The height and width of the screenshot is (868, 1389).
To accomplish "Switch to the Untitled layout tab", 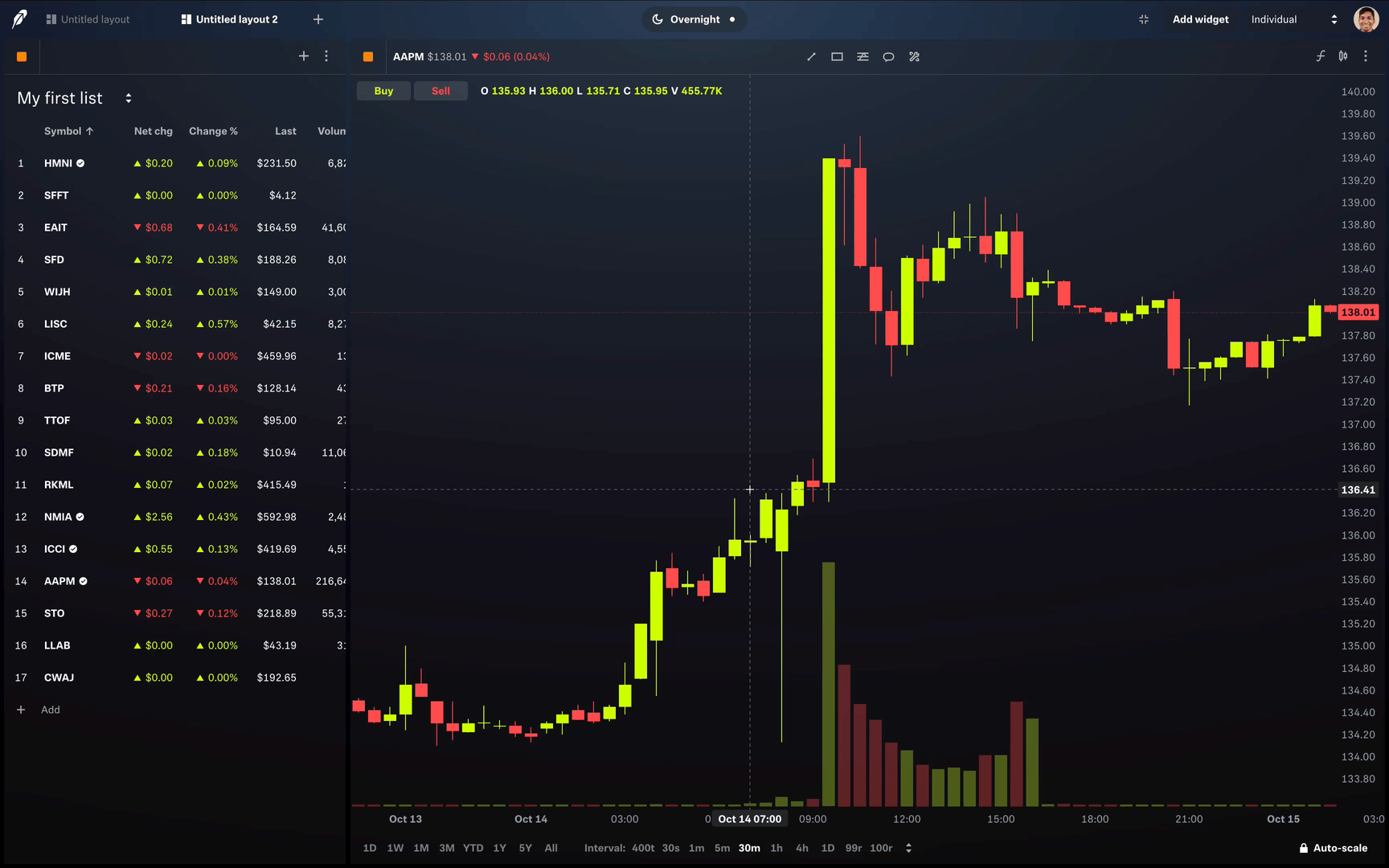I will [x=88, y=19].
